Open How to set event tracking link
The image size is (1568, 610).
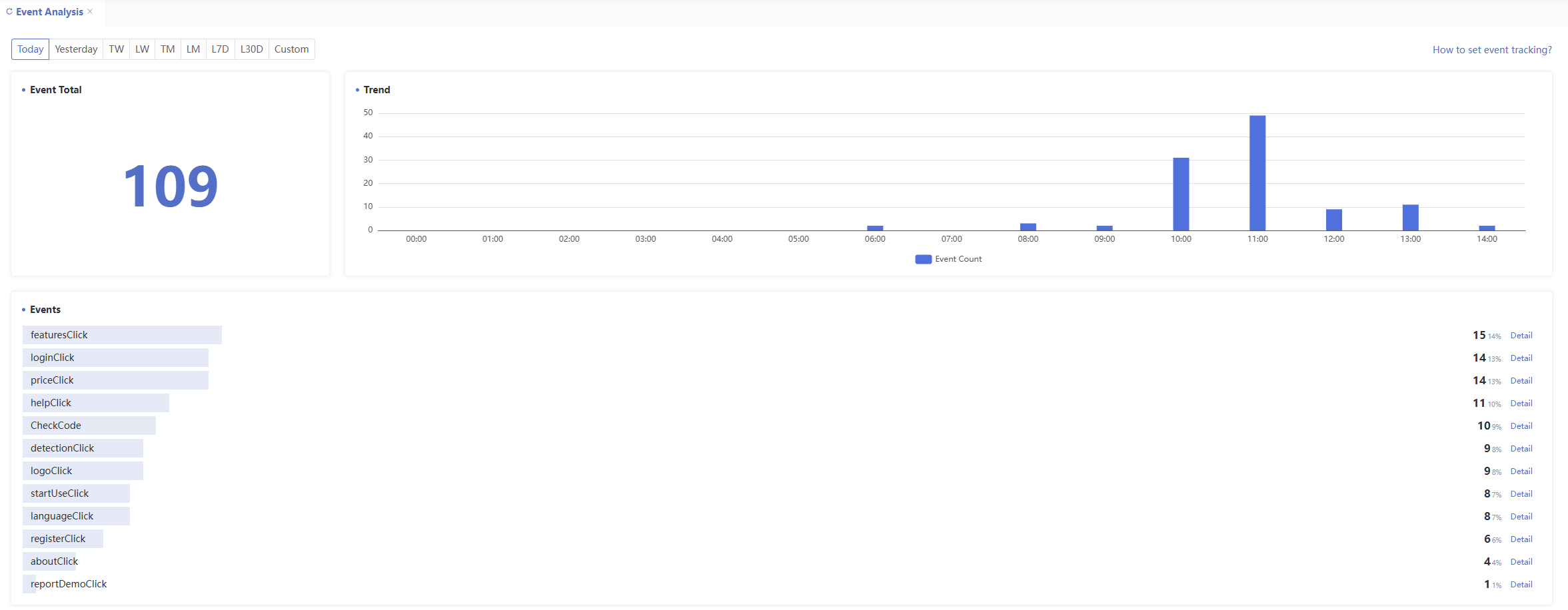1491,50
